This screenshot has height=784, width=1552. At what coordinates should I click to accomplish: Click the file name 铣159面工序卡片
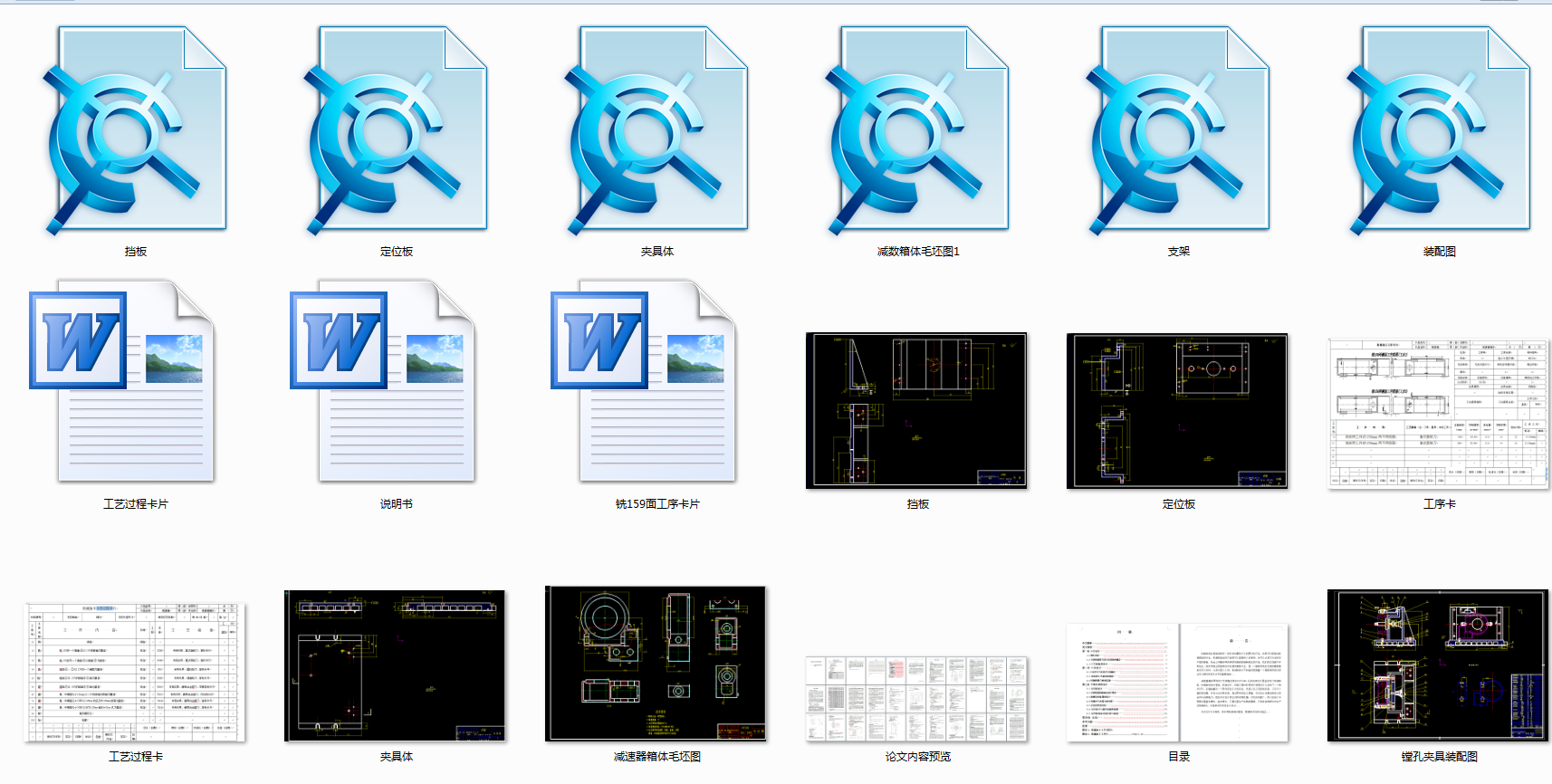tap(657, 504)
